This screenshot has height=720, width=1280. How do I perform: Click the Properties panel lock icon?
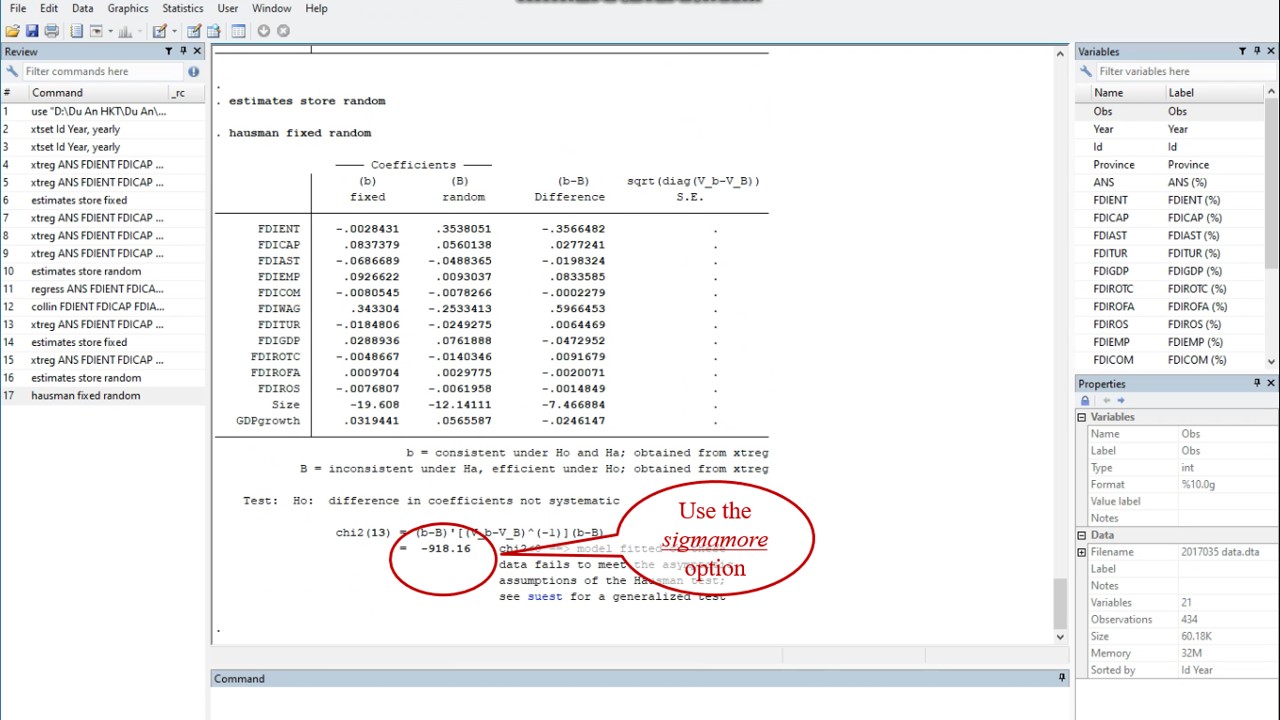coord(1085,400)
